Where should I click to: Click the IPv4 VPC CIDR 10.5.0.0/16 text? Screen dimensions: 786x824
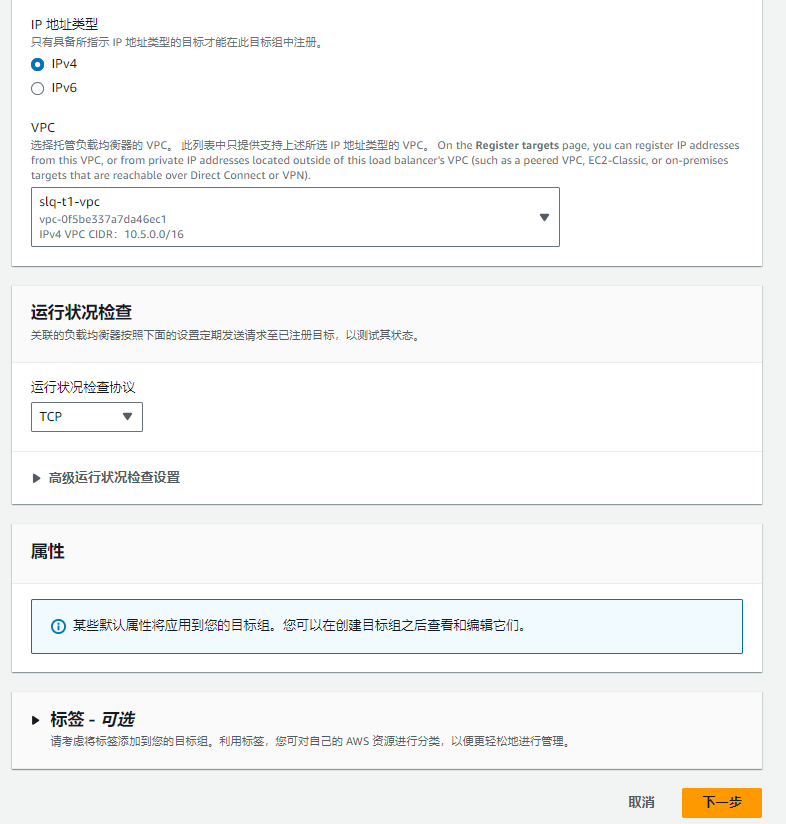click(x=111, y=234)
